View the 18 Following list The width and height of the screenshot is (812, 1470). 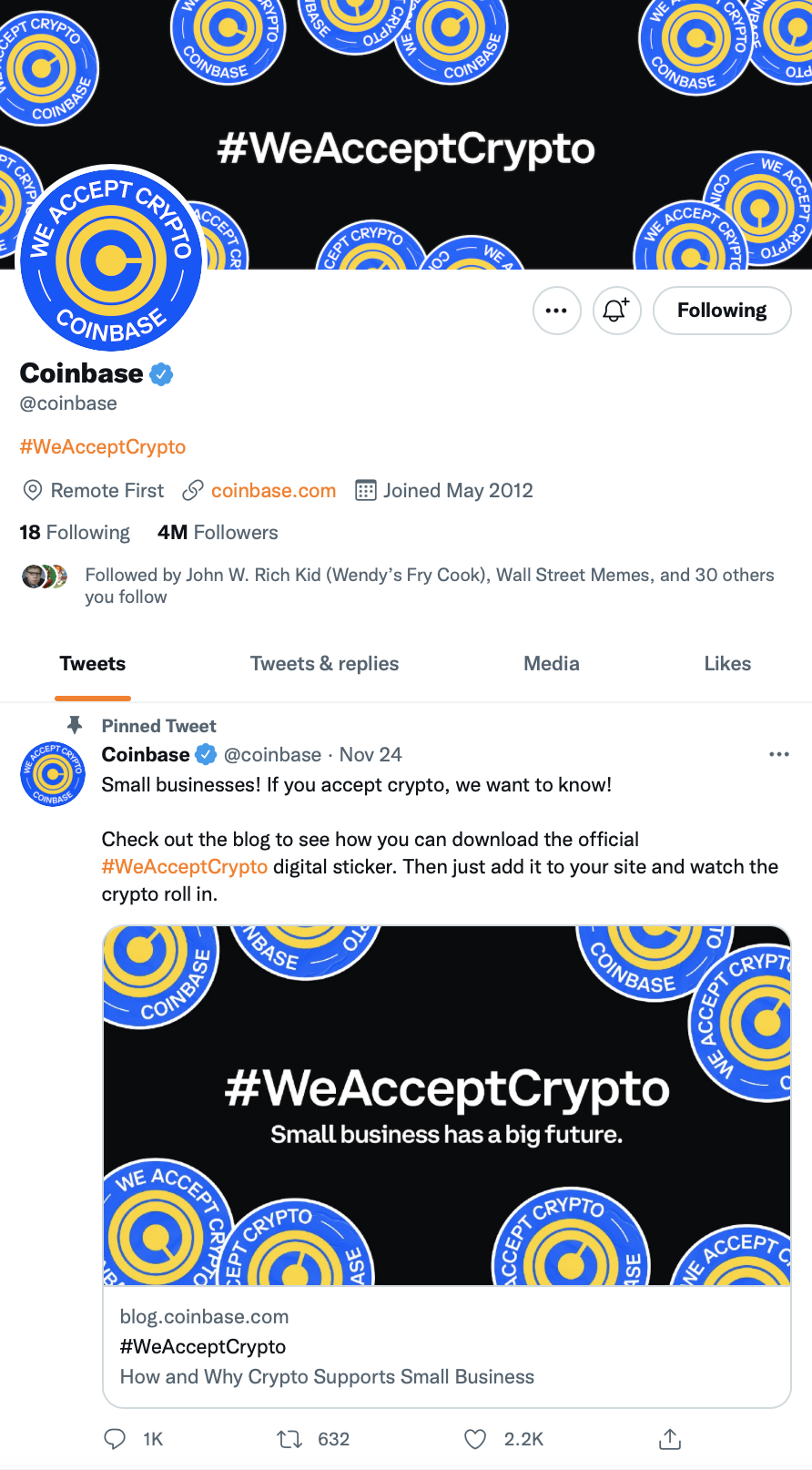pos(75,533)
